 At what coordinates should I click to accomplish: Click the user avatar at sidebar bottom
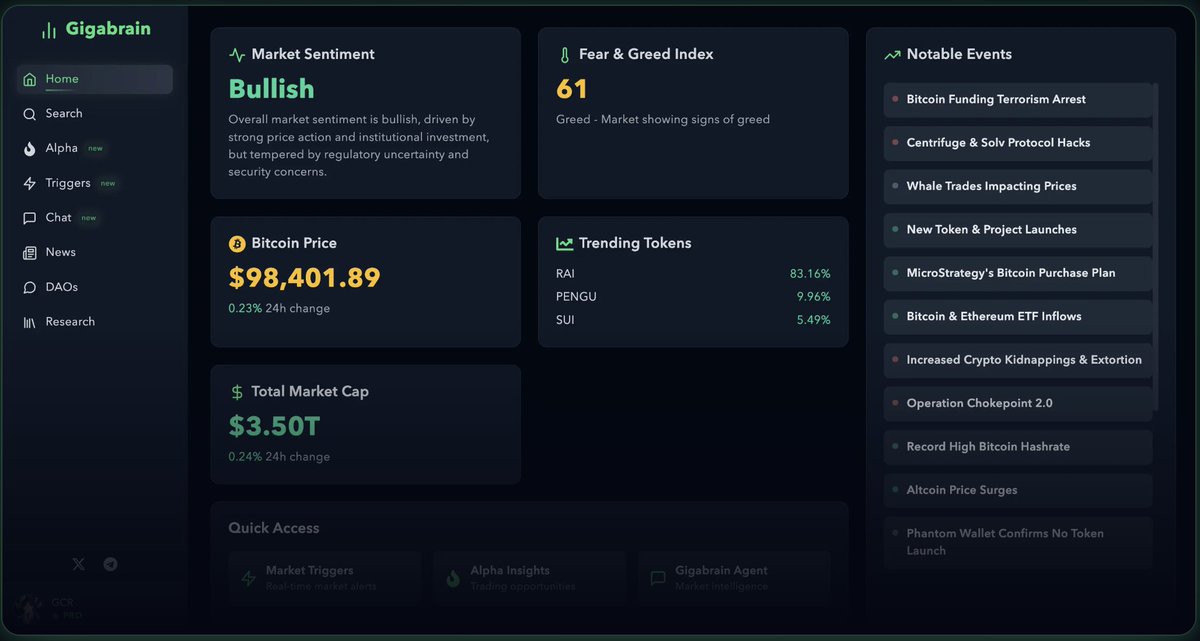(x=28, y=609)
